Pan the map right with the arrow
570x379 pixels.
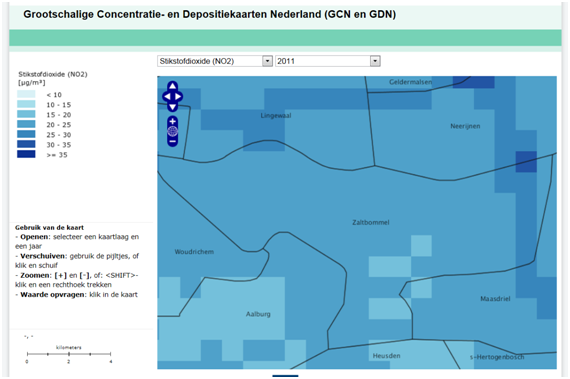click(x=178, y=97)
